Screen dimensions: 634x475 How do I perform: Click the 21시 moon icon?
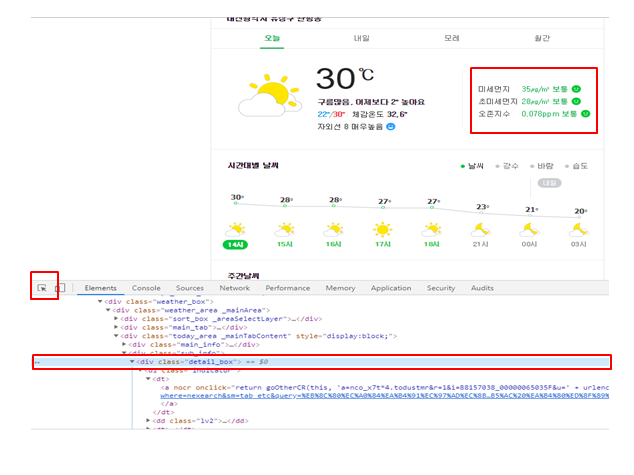481,230
